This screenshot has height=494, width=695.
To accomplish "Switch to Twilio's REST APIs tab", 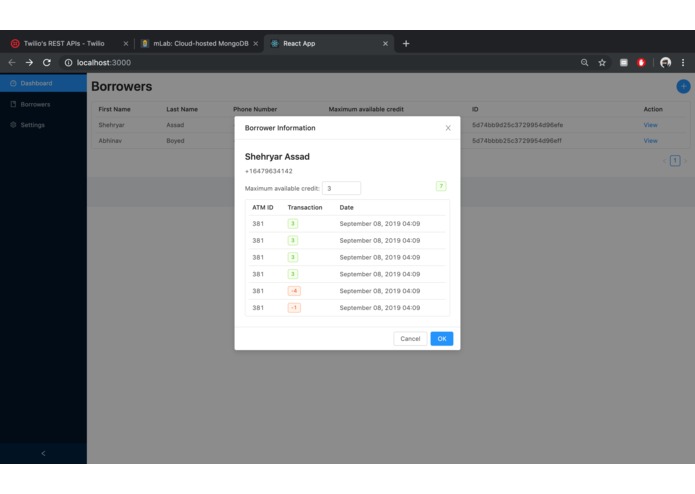I will point(69,43).
